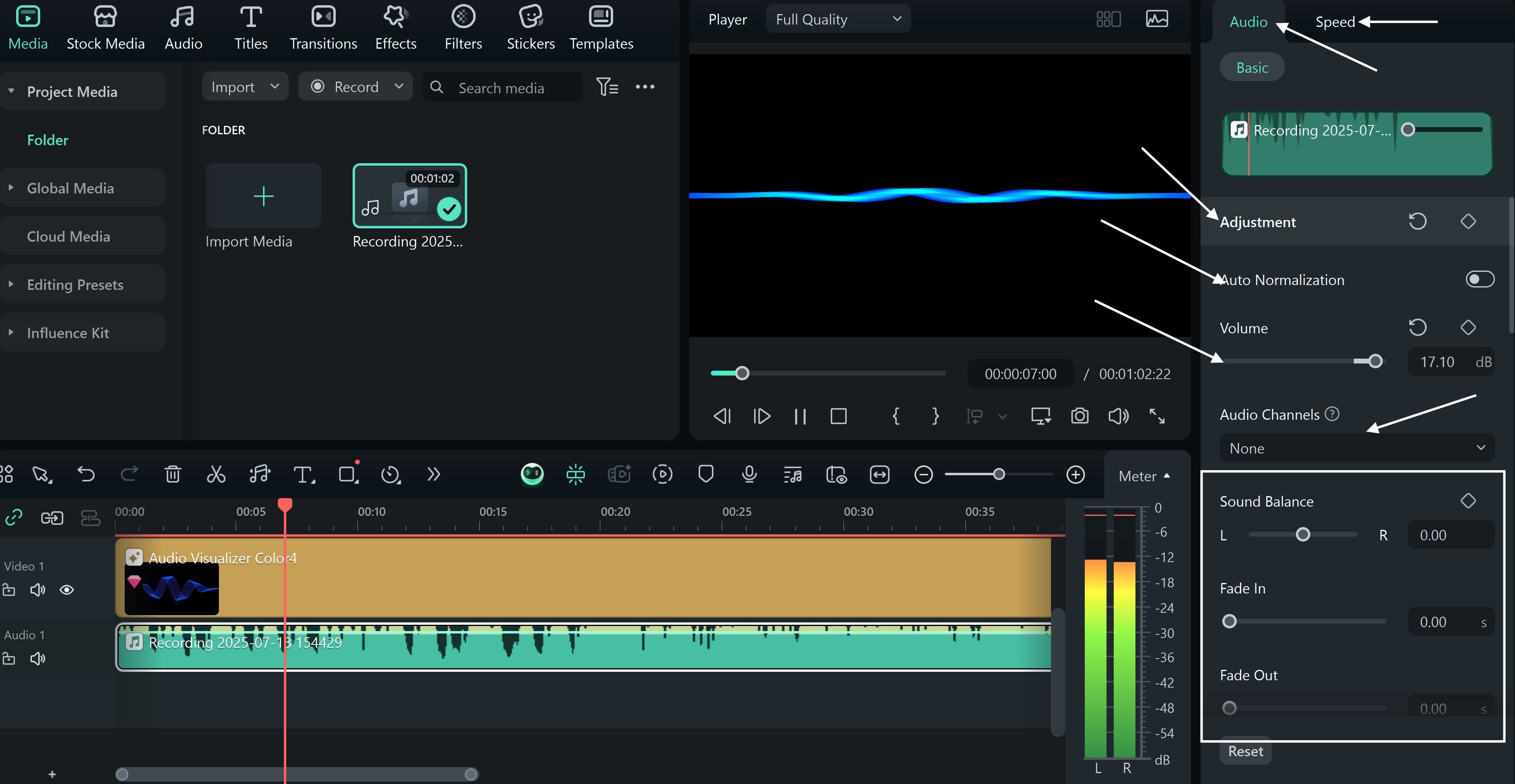Open the Record dropdown
The width and height of the screenshot is (1515, 784).
(355, 87)
